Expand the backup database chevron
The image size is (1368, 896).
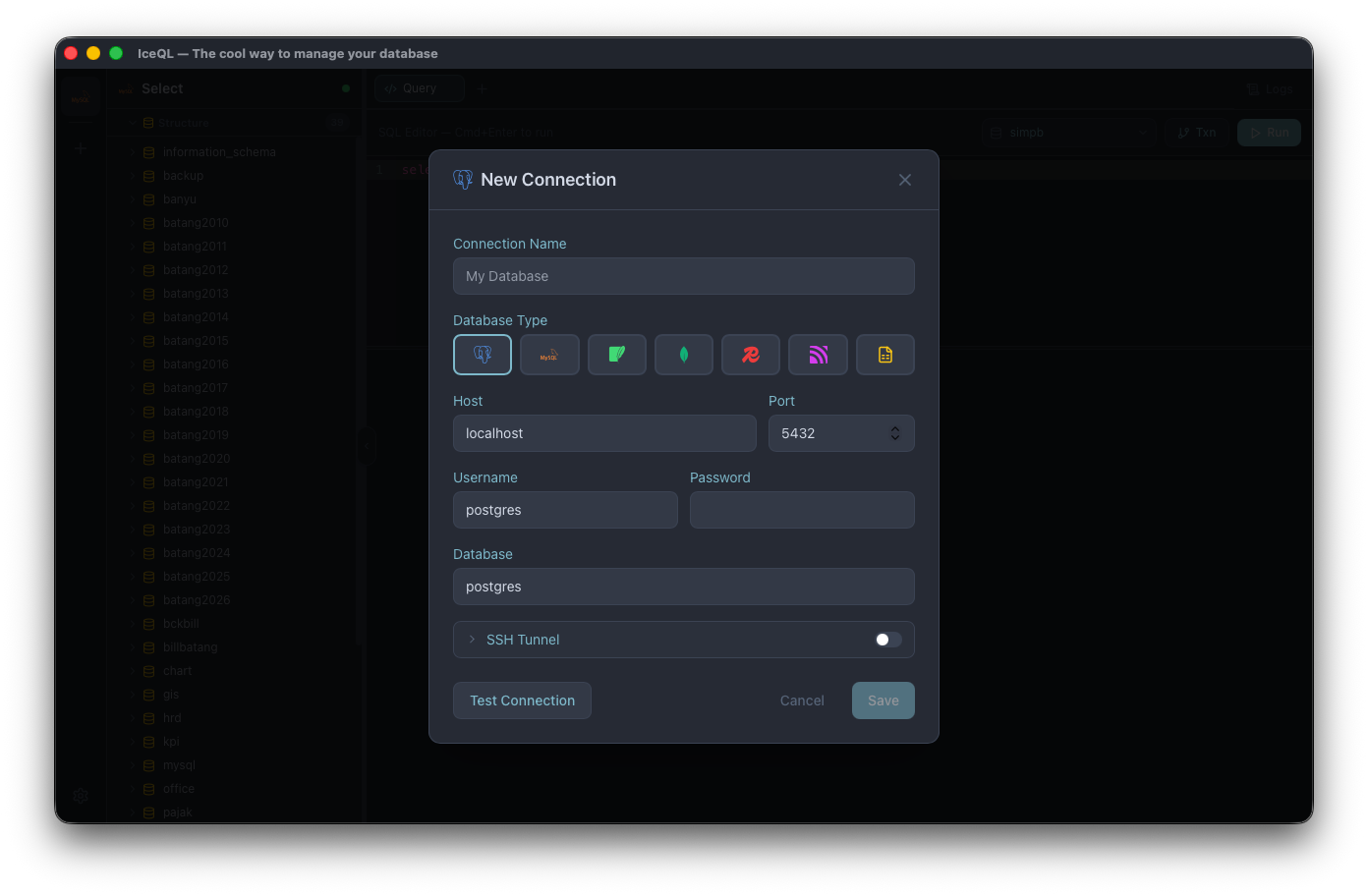pyautogui.click(x=132, y=176)
